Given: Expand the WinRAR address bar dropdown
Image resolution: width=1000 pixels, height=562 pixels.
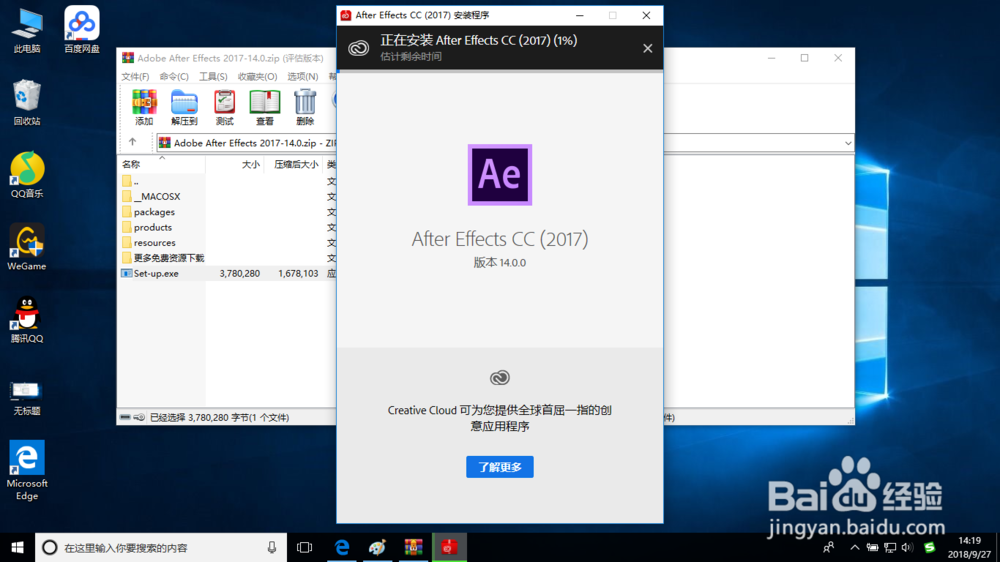Looking at the screenshot, I should pyautogui.click(x=848, y=143).
